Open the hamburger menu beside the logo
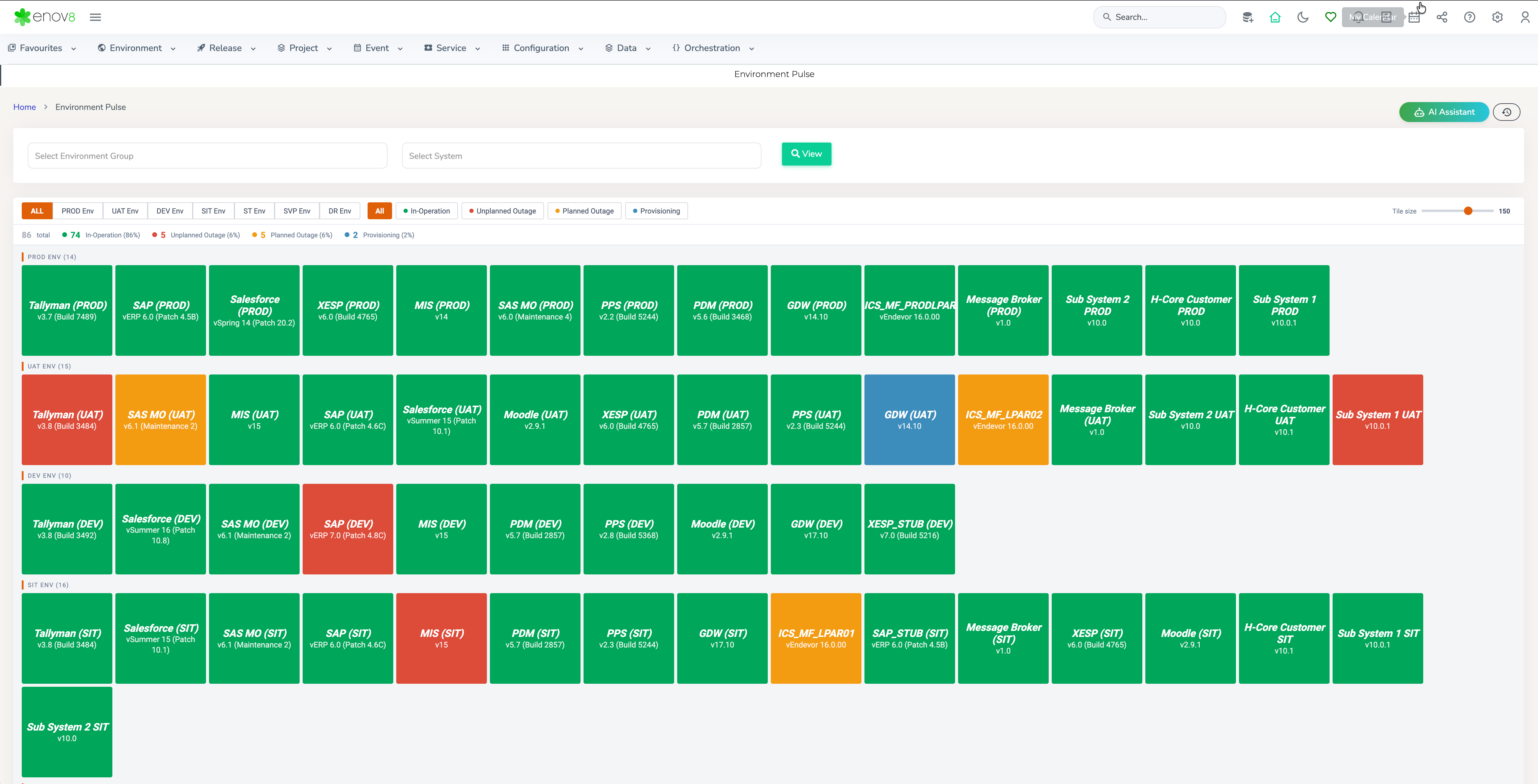The width and height of the screenshot is (1538, 784). tap(95, 17)
